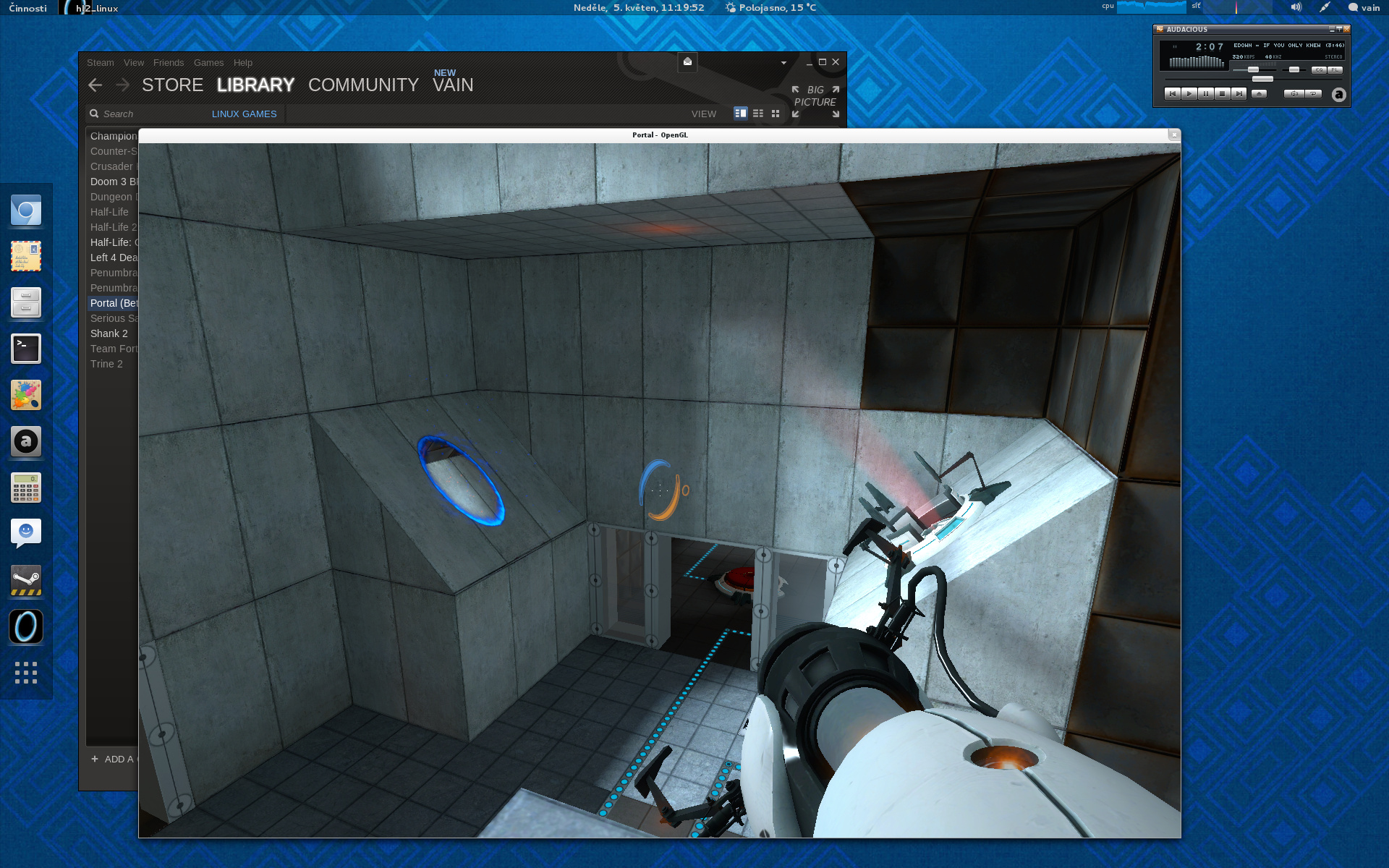Open the vain user menu in top panel
This screenshot has width=1389, height=868.
(1364, 8)
